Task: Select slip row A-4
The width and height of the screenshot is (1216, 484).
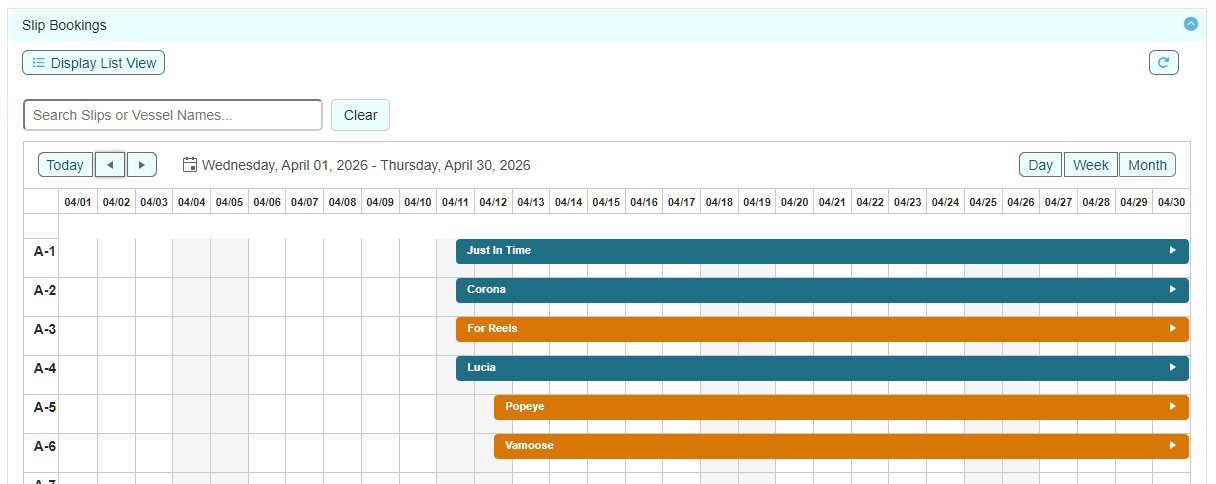Action: [x=44, y=368]
